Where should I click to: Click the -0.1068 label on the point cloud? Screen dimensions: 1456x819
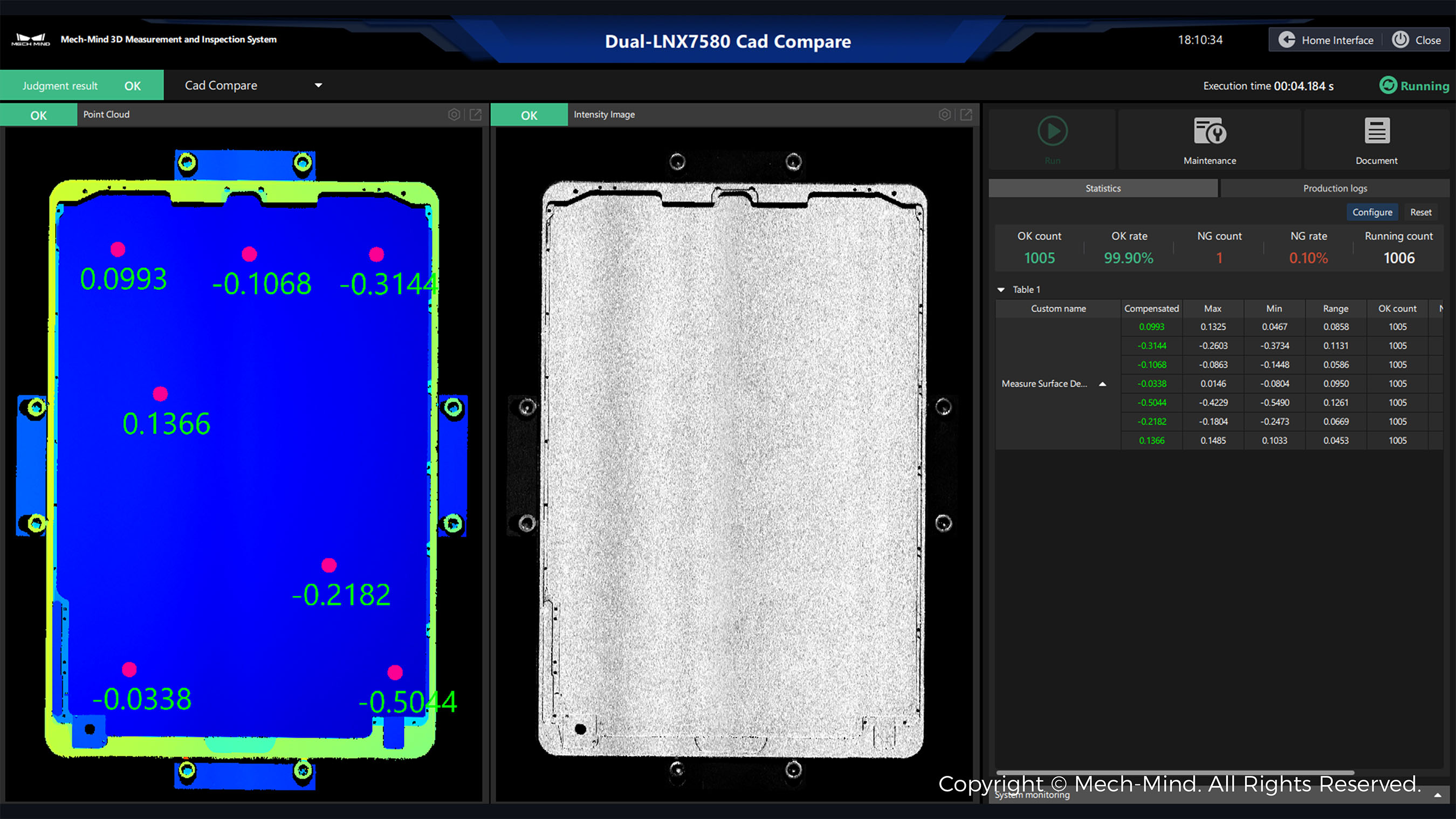point(262,284)
